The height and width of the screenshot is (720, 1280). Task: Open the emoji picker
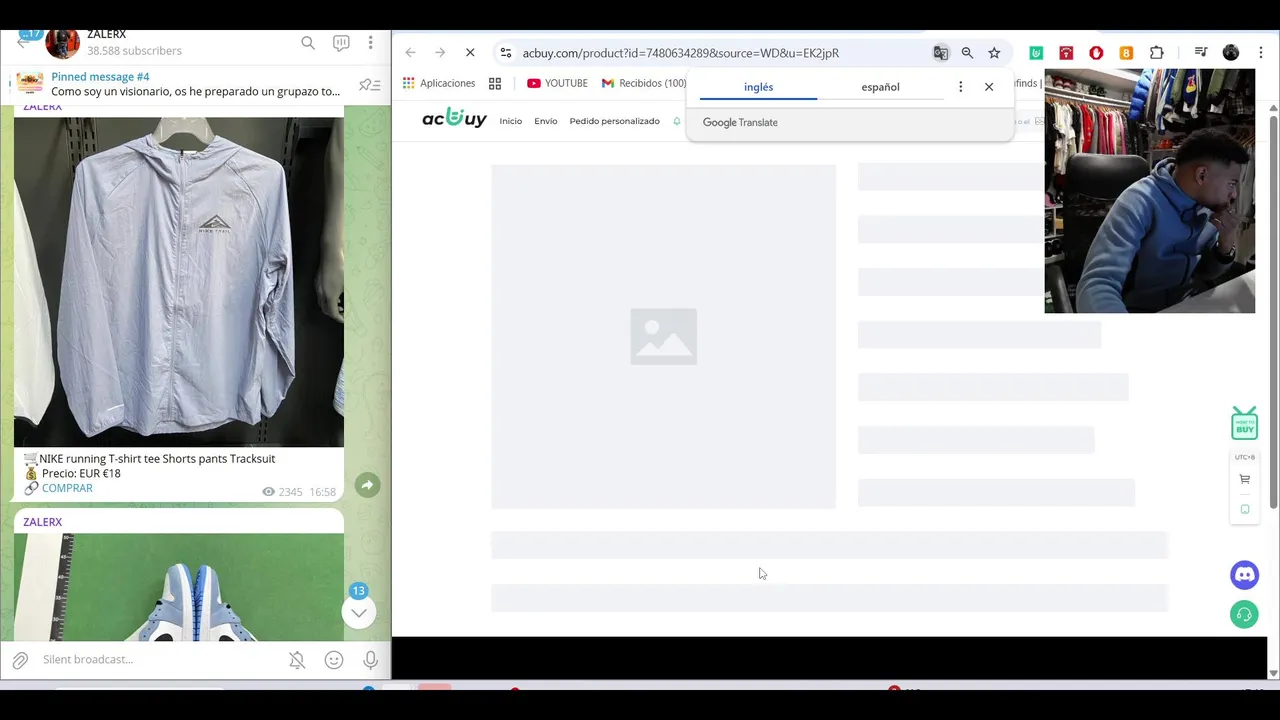coord(334,660)
